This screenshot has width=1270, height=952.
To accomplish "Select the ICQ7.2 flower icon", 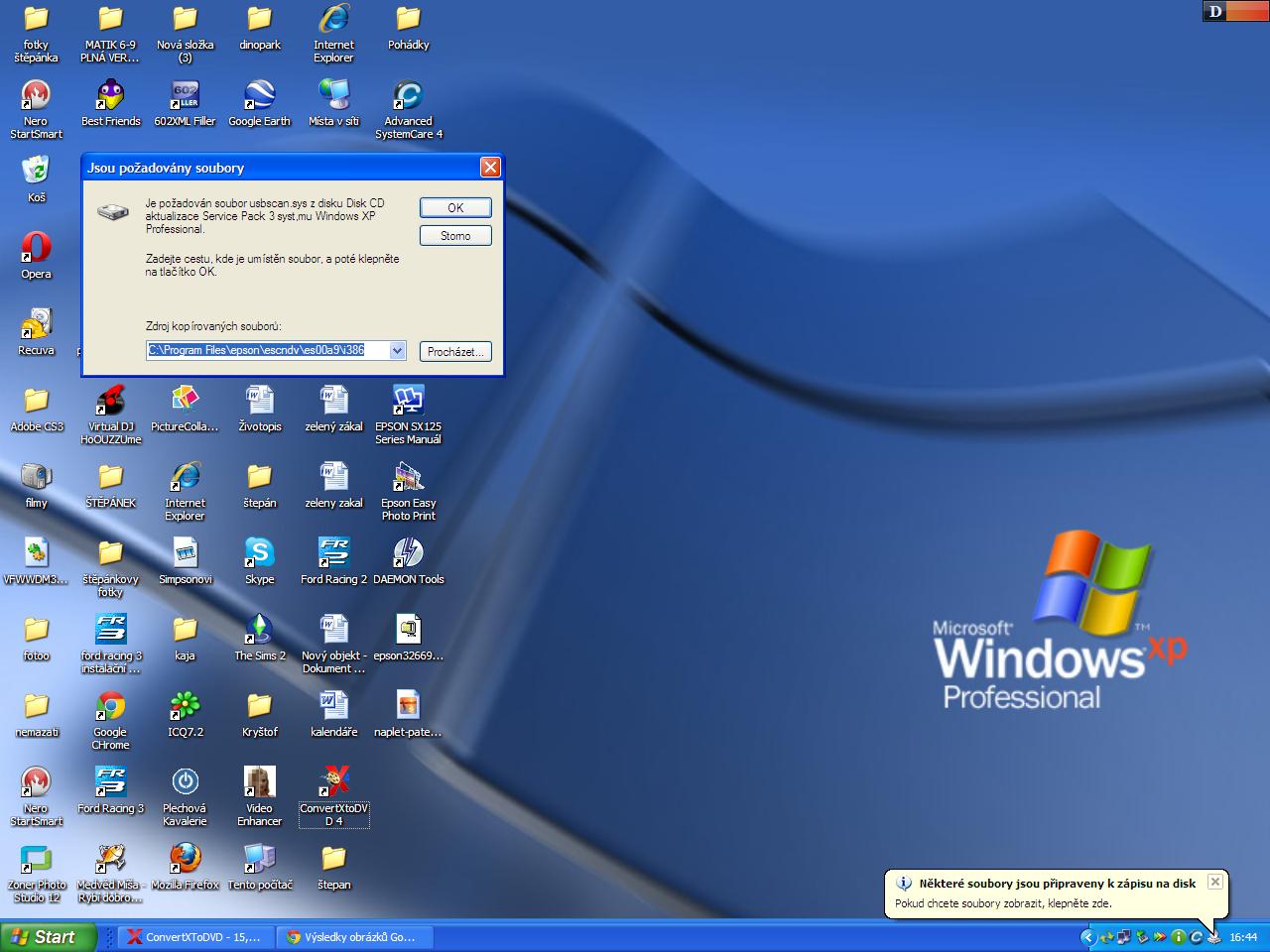I will (x=186, y=714).
